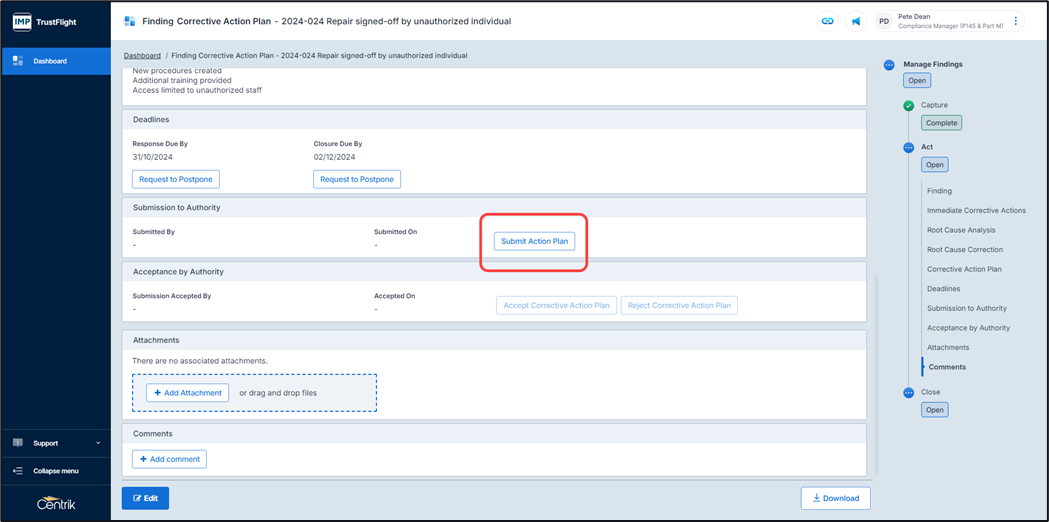Click the Close stage status circle
The width and height of the screenshot is (1049, 522).
908,393
